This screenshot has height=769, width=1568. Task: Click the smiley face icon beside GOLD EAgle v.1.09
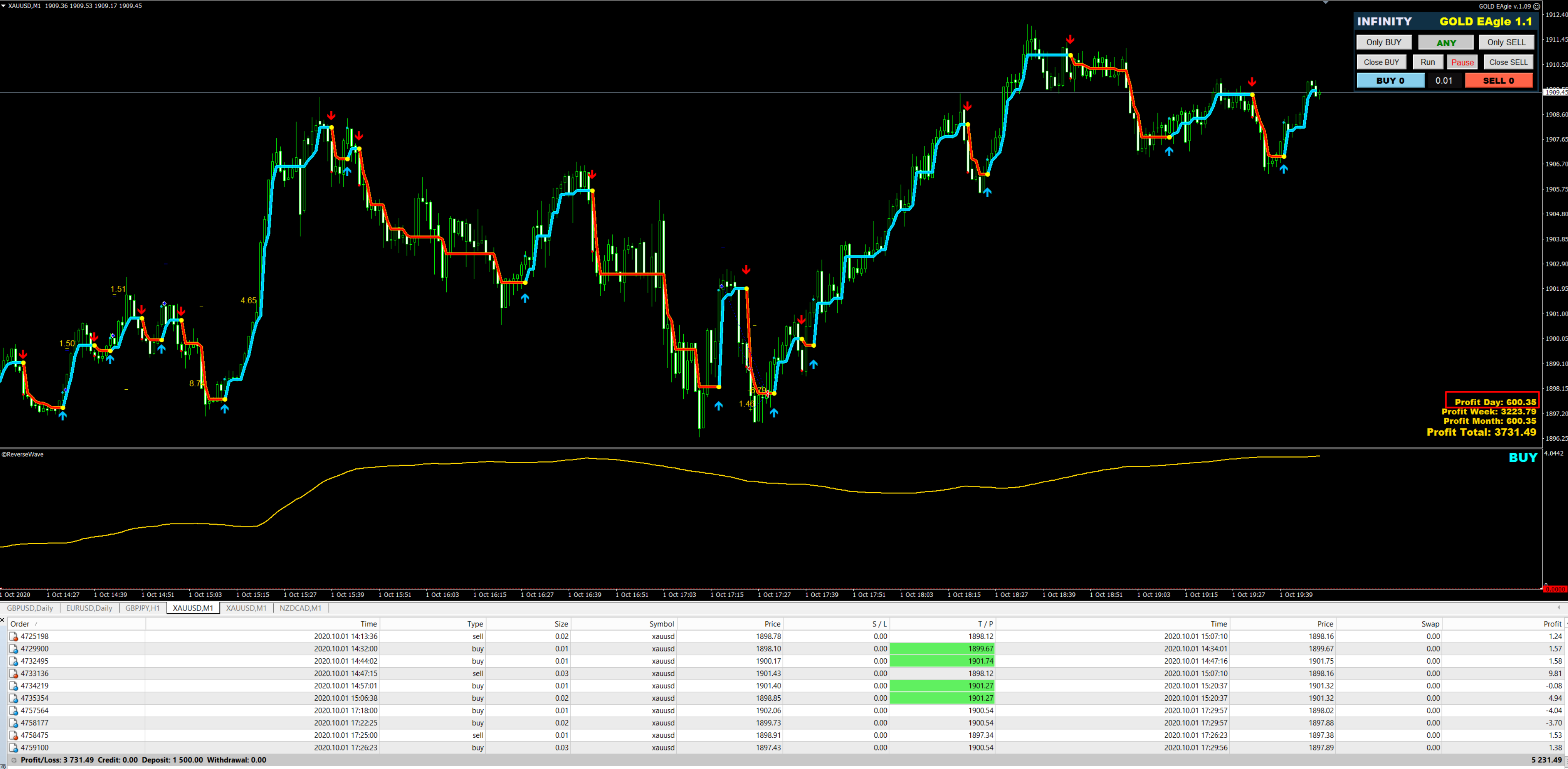[x=1536, y=6]
